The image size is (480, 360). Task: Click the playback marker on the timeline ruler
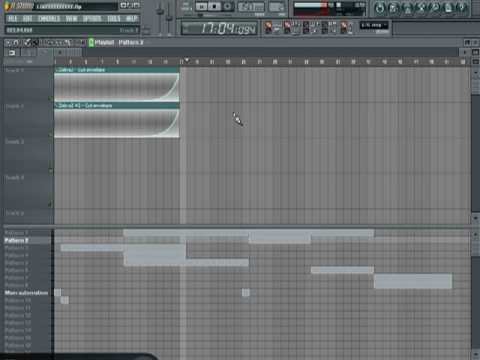coord(187,60)
